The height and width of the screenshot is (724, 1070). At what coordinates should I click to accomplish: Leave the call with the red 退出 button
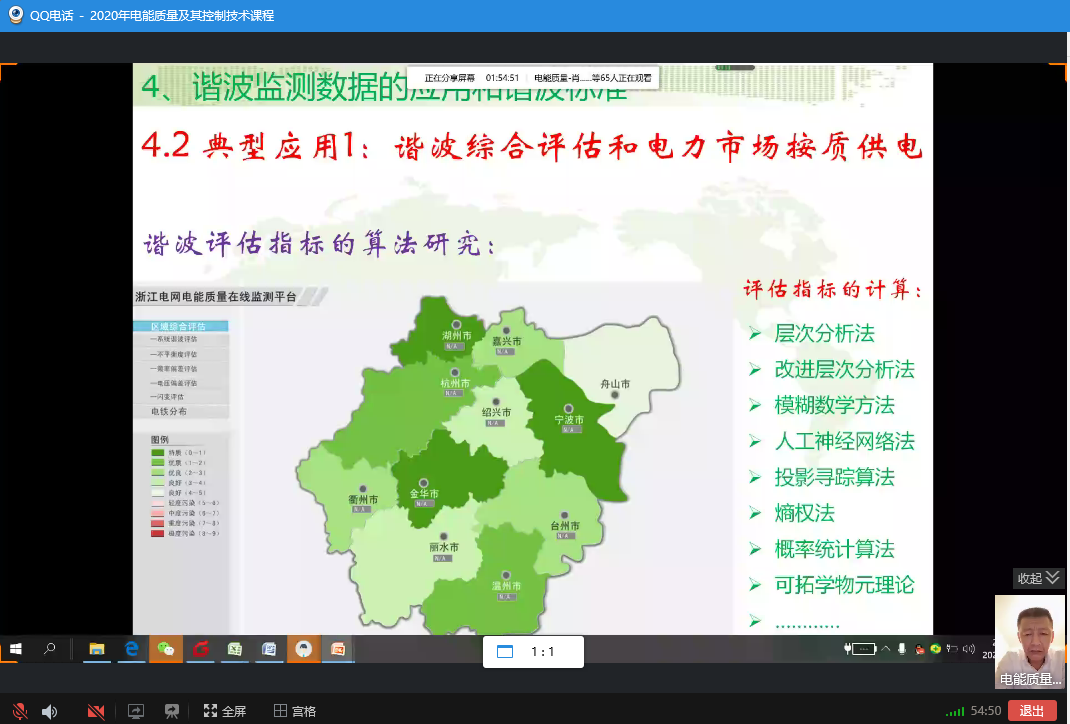[x=1031, y=711]
